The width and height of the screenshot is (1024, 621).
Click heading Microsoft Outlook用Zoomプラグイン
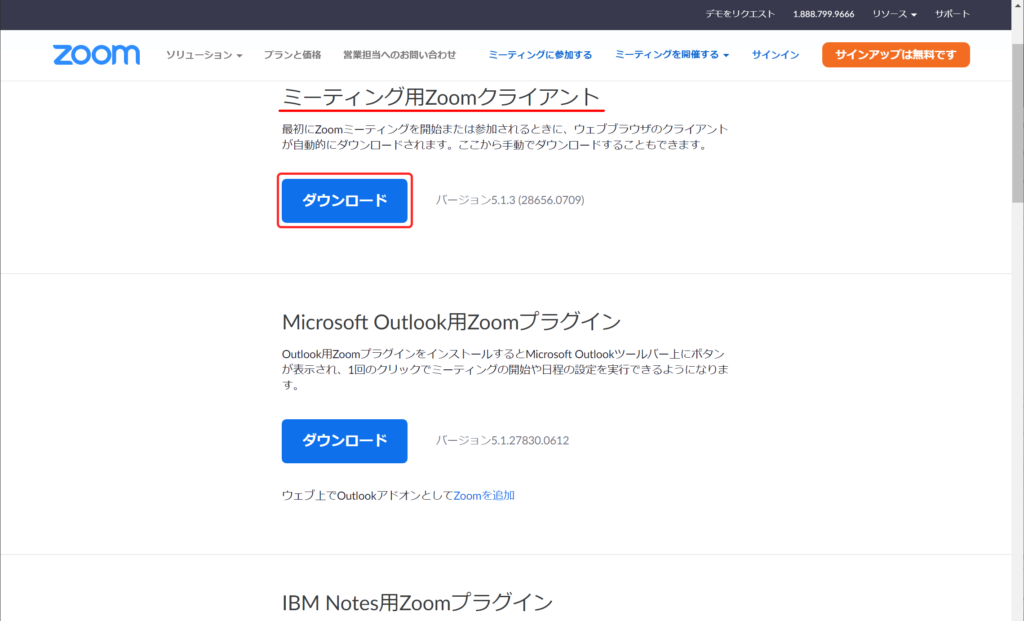click(451, 322)
